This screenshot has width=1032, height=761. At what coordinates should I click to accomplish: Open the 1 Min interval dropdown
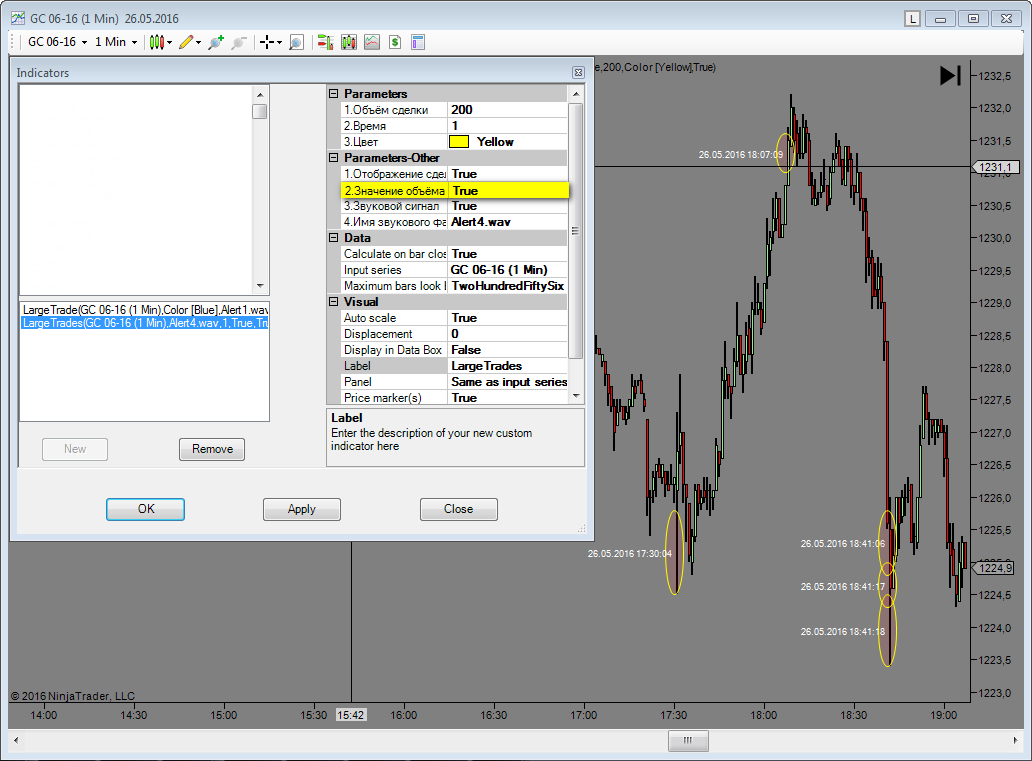pos(115,42)
